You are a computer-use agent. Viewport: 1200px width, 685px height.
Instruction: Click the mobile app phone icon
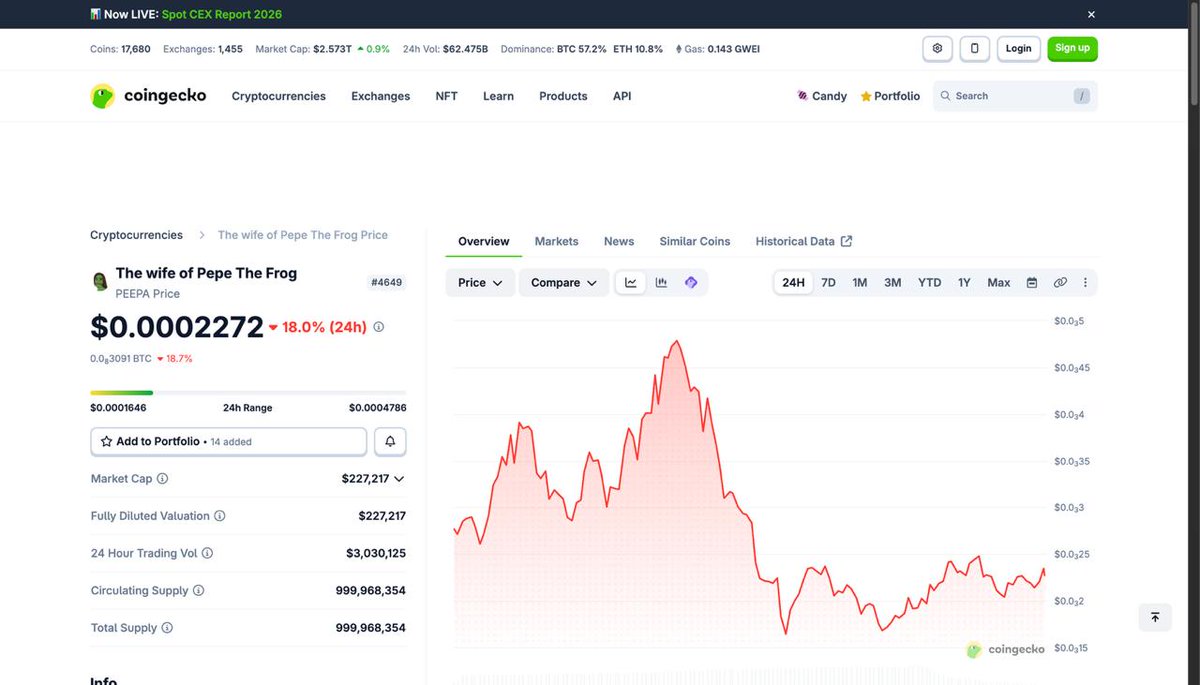pyautogui.click(x=975, y=48)
